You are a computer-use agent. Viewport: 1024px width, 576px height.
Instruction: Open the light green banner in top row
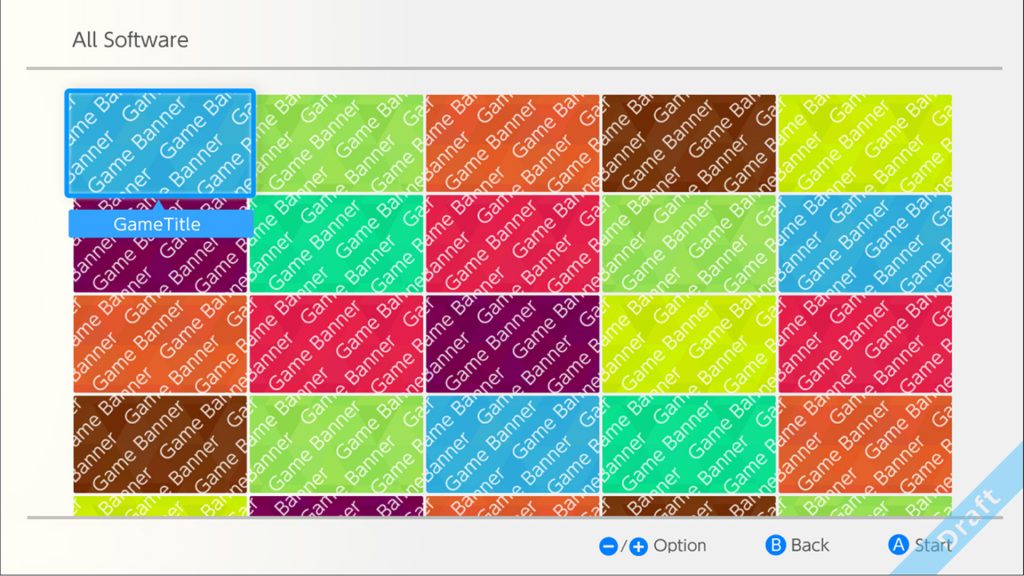[337, 143]
